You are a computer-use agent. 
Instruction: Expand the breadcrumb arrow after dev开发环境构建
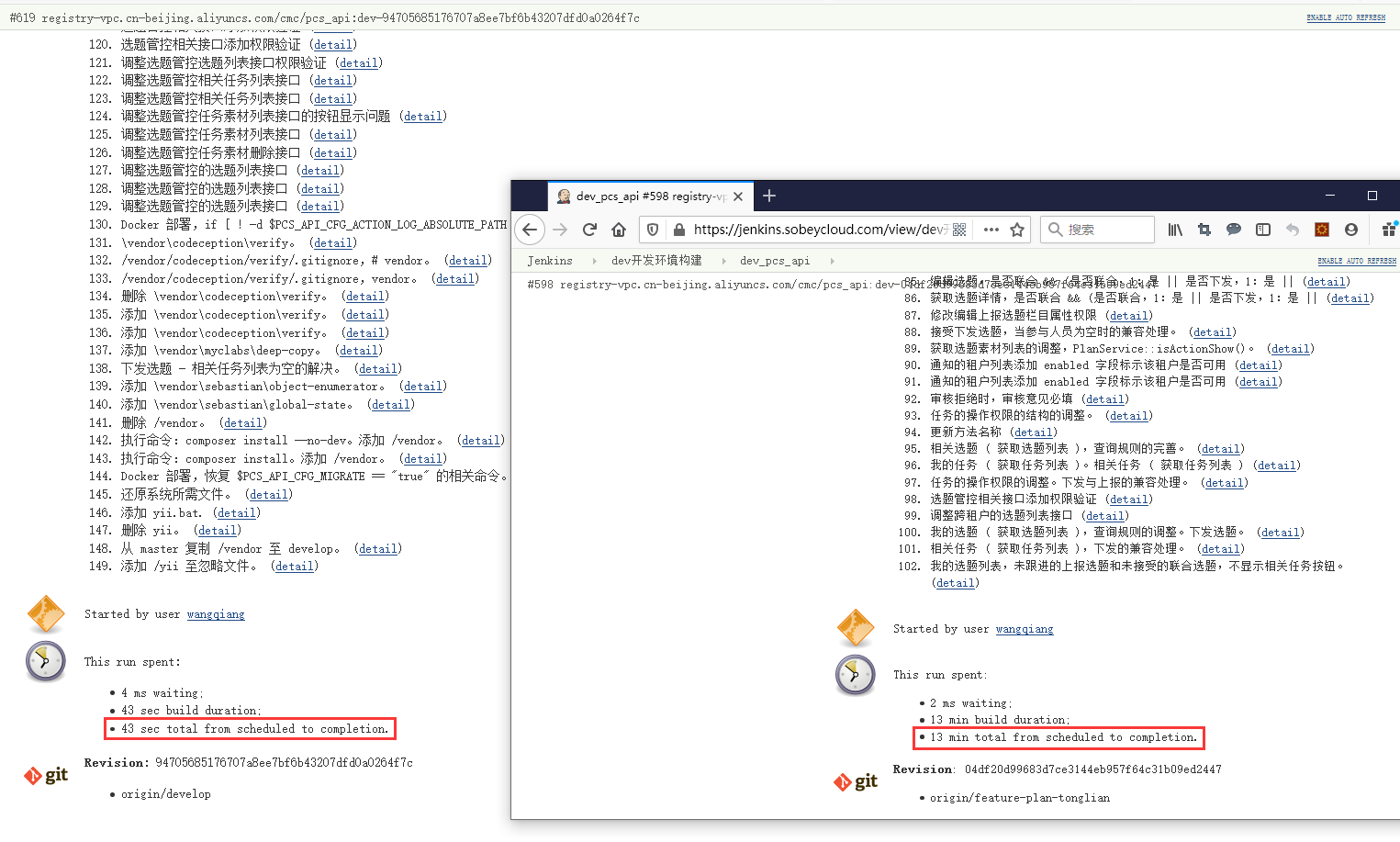[722, 261]
